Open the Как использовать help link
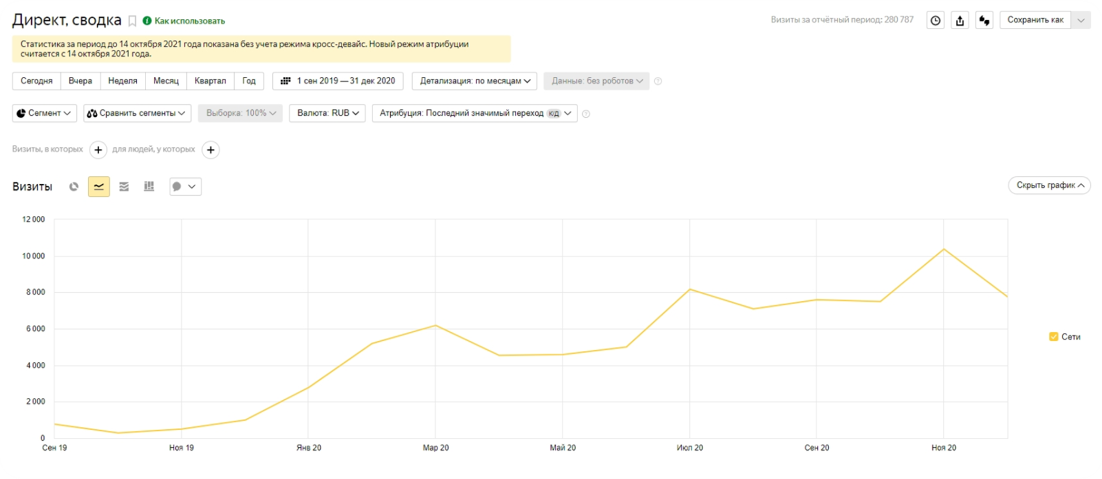The image size is (1102, 479). [x=189, y=21]
